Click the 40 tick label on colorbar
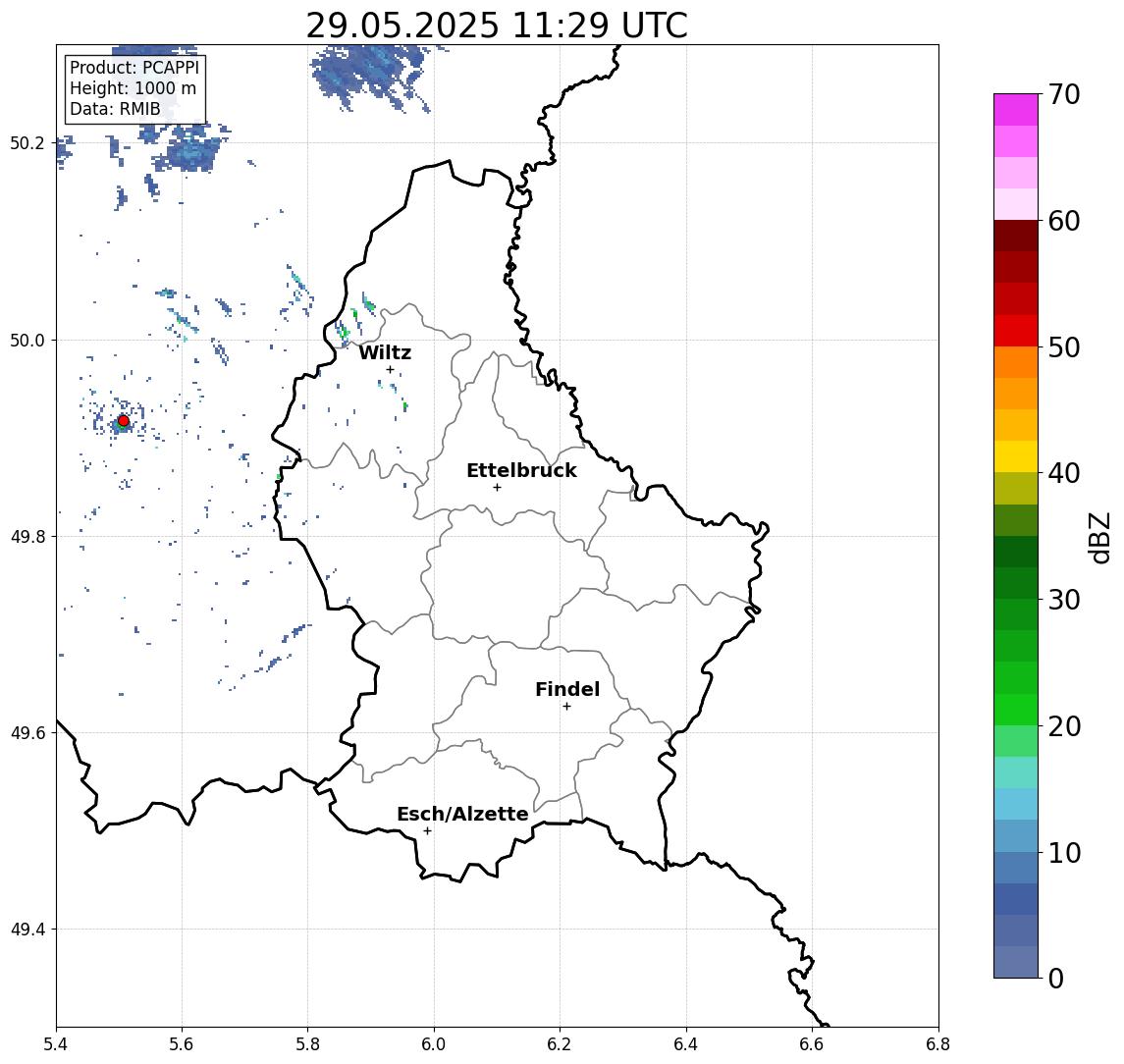1124x1064 pixels. [x=1064, y=473]
